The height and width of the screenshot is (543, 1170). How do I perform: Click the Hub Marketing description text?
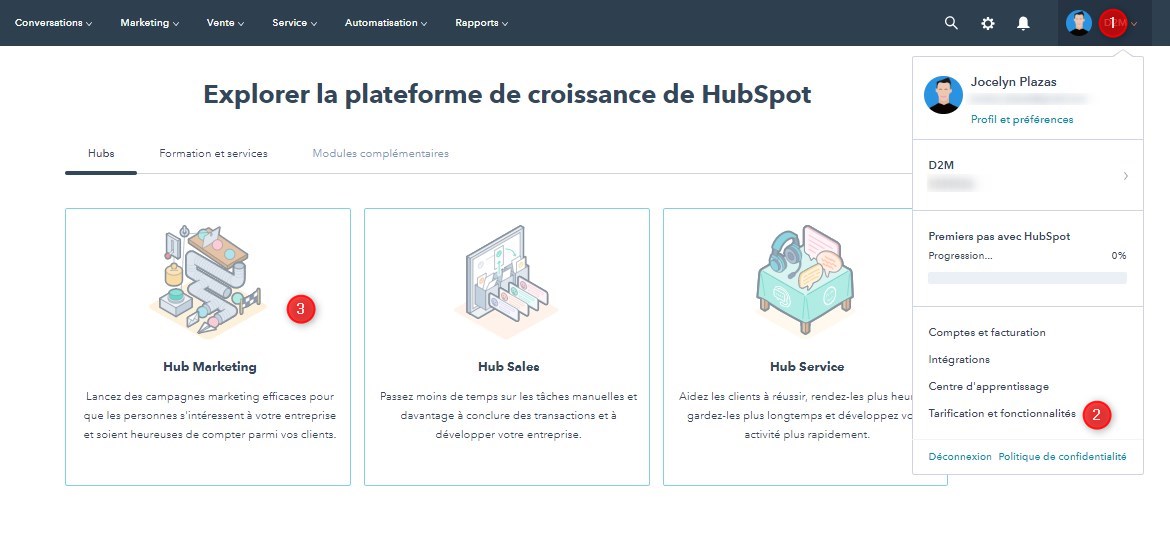pos(210,415)
